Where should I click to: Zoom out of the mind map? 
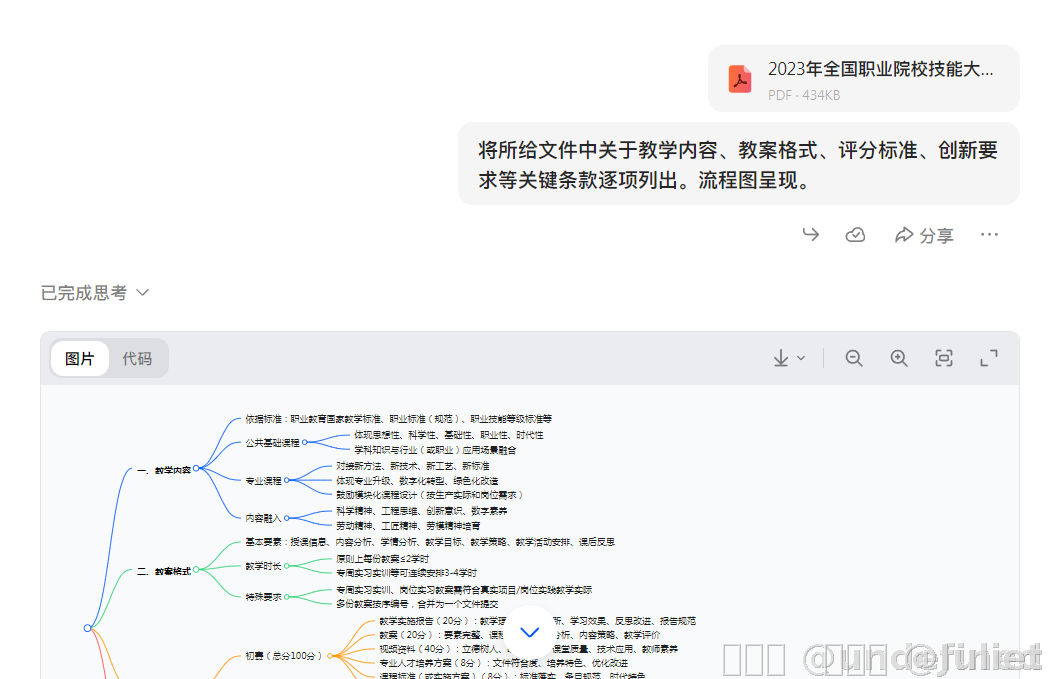pos(854,358)
